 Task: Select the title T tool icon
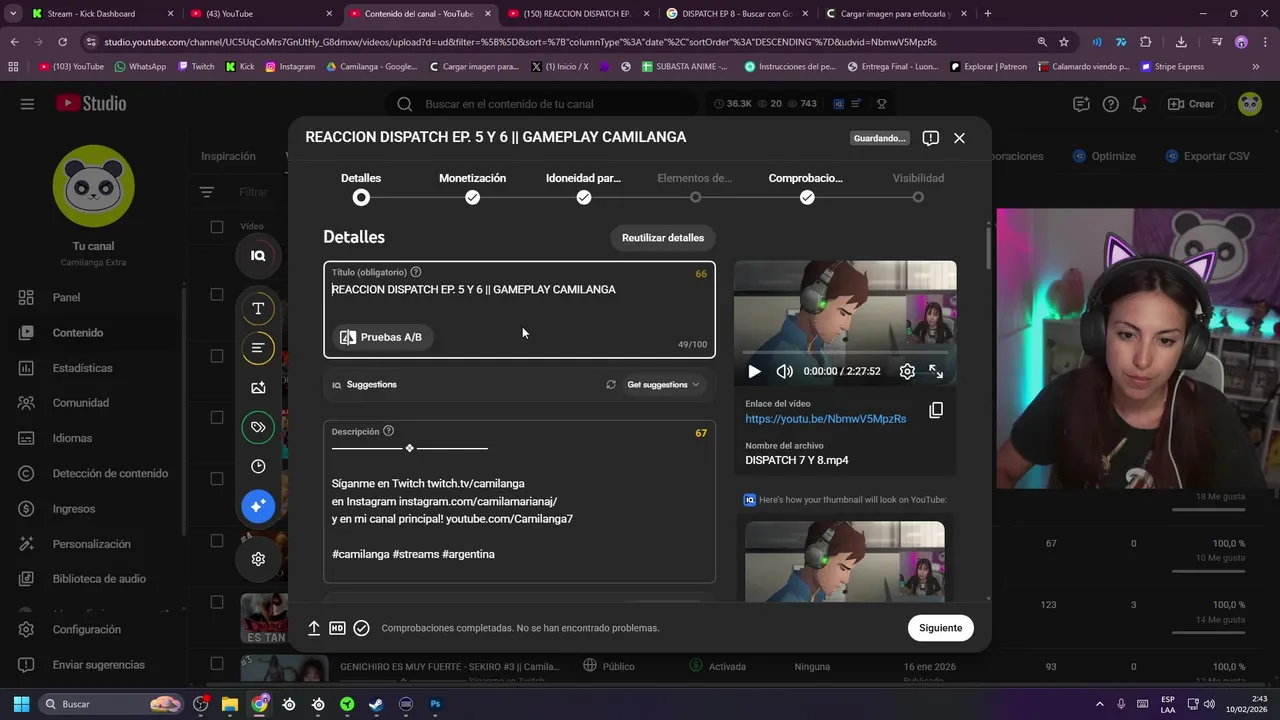258,308
